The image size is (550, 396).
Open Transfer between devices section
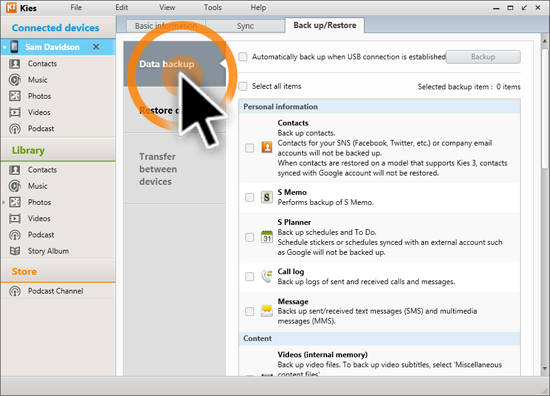175,169
